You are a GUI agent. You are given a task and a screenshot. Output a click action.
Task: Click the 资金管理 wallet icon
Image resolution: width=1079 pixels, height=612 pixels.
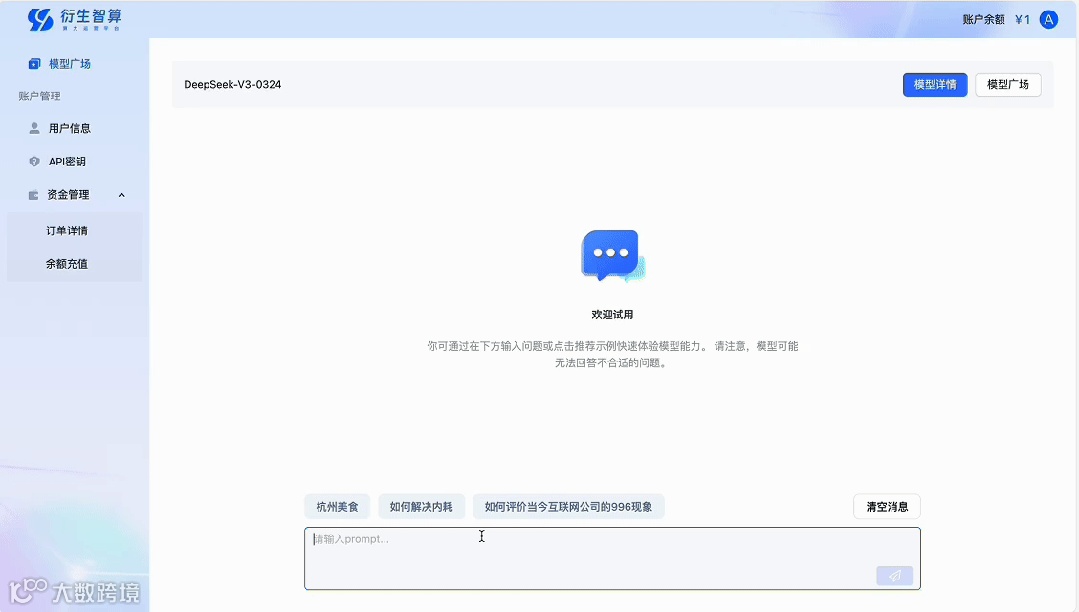point(33,195)
